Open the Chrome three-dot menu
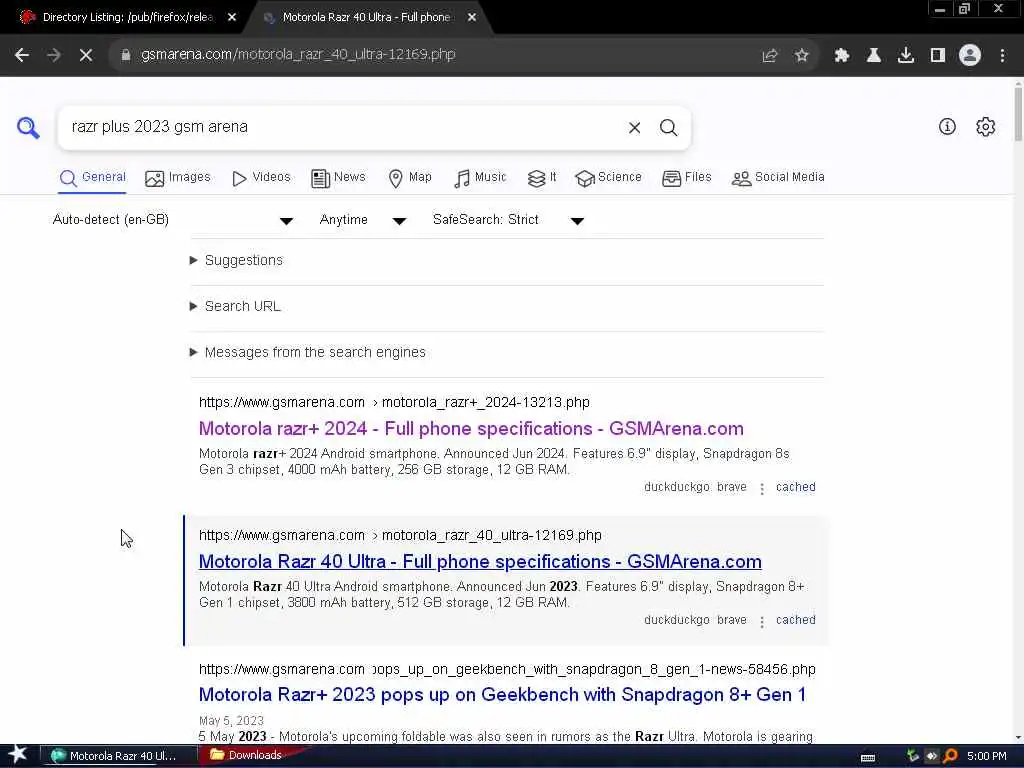This screenshot has width=1024, height=768. [x=1002, y=55]
